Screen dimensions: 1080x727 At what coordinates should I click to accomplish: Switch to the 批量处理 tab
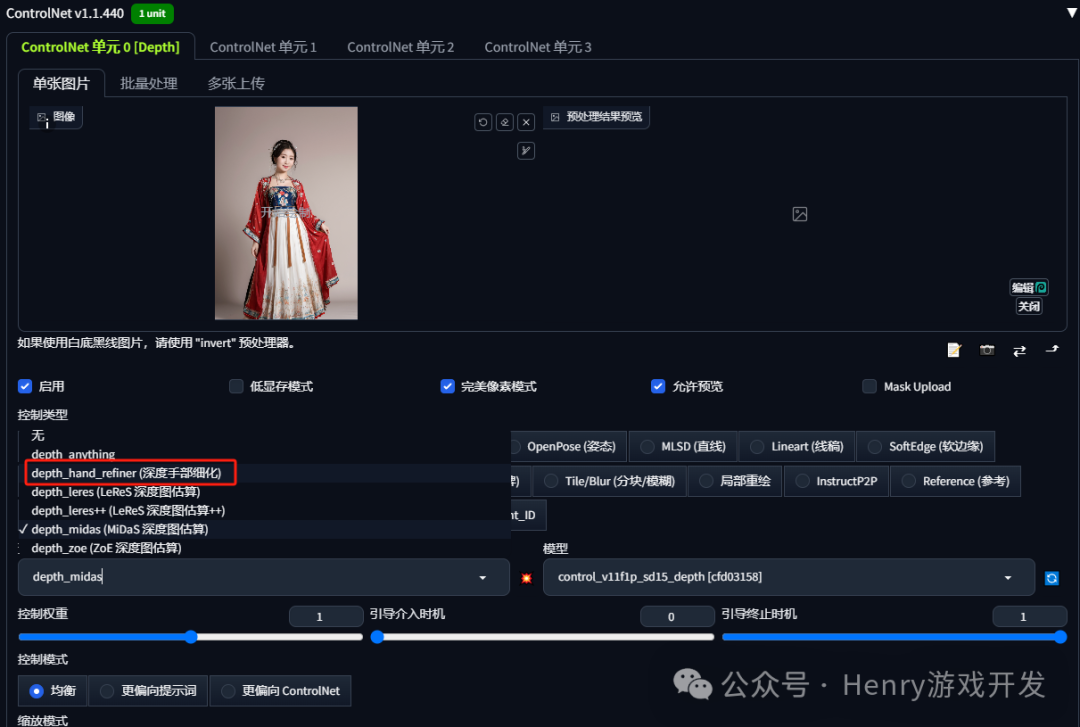148,83
